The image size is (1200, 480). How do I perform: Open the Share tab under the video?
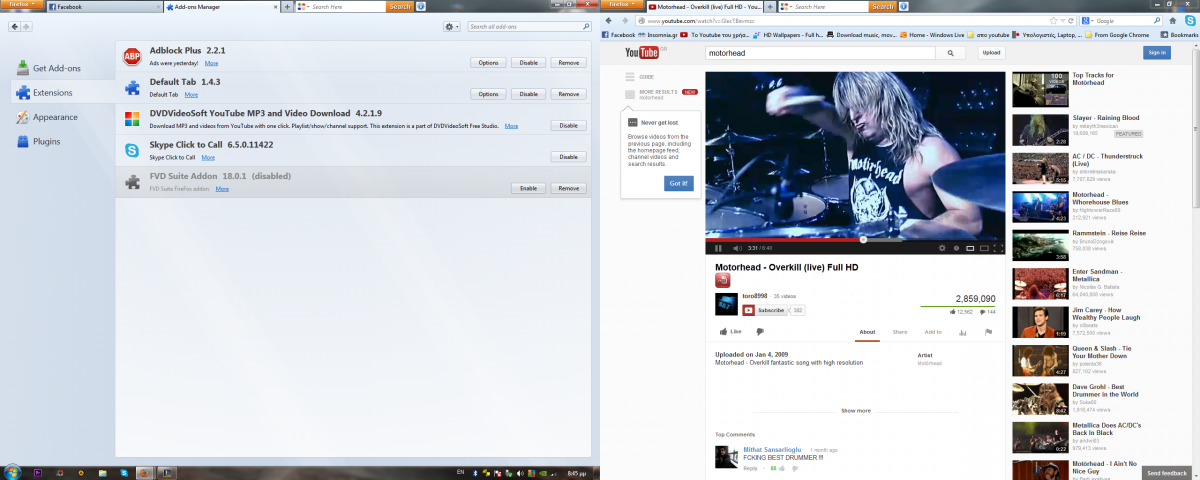[900, 331]
